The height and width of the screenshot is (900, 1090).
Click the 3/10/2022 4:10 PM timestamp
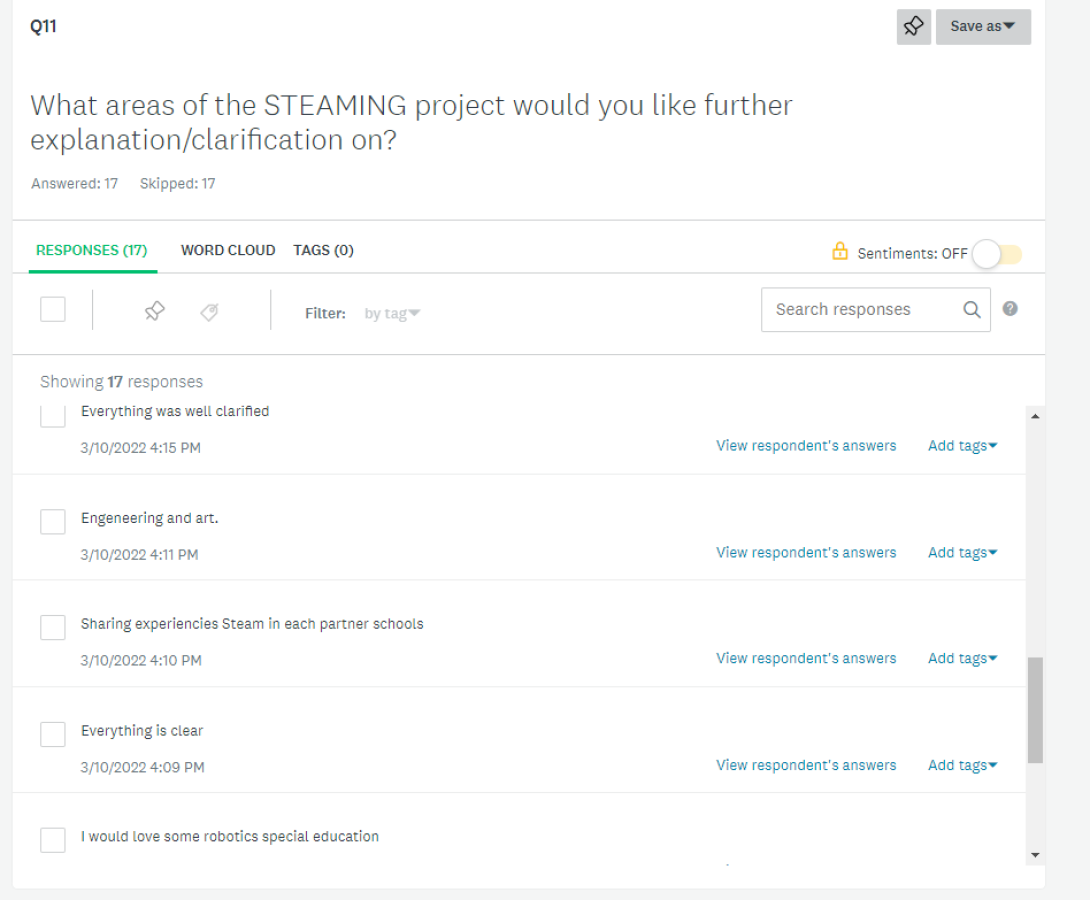click(140, 661)
